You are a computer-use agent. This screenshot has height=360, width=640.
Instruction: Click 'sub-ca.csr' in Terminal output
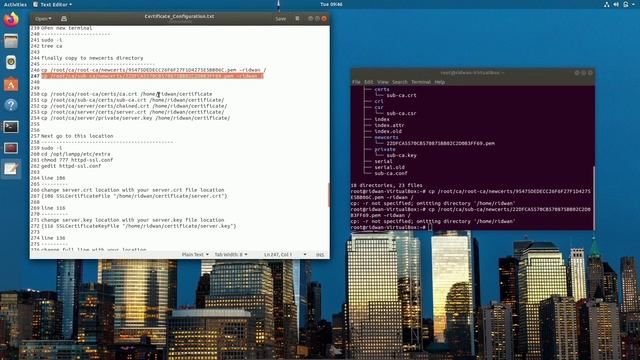pyautogui.click(x=401, y=113)
